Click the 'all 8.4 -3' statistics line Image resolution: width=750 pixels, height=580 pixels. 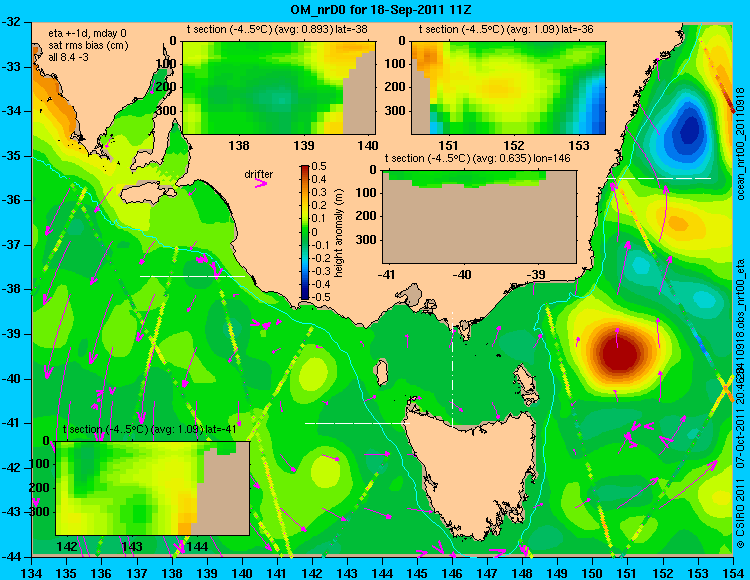point(68,57)
